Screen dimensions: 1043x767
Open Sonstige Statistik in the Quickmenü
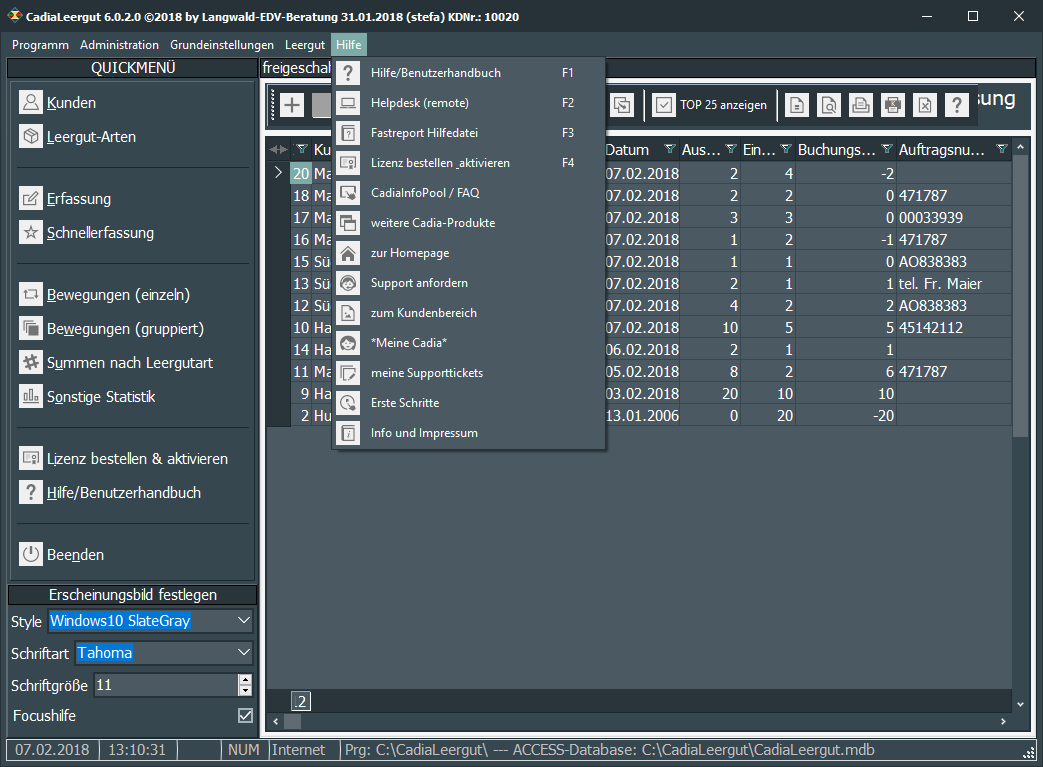(100, 397)
